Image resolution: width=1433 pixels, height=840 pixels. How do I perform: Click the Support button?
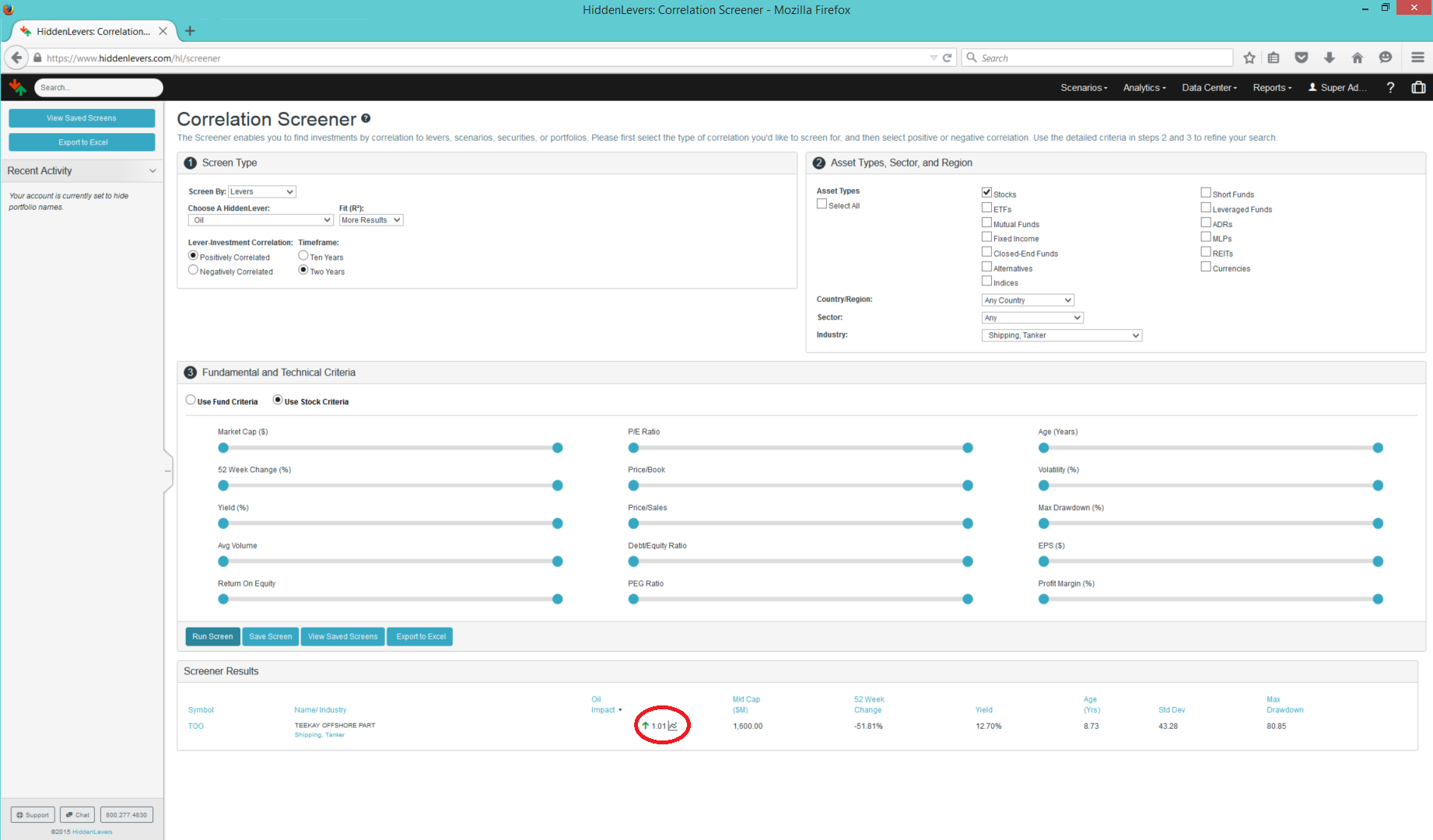[x=33, y=815]
